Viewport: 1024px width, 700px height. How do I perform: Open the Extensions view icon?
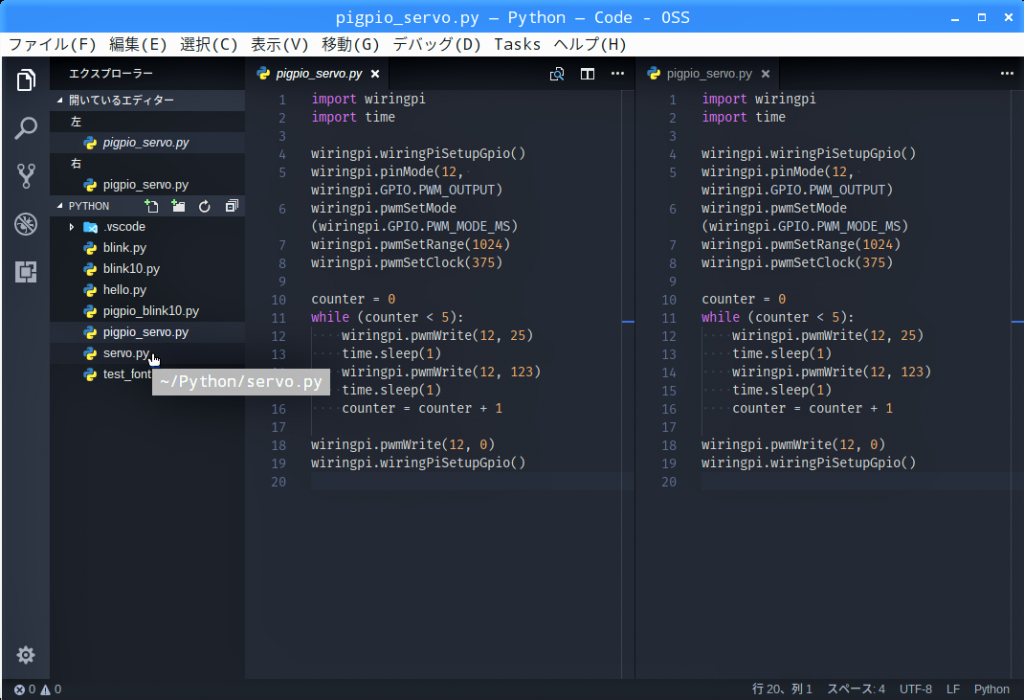point(26,271)
